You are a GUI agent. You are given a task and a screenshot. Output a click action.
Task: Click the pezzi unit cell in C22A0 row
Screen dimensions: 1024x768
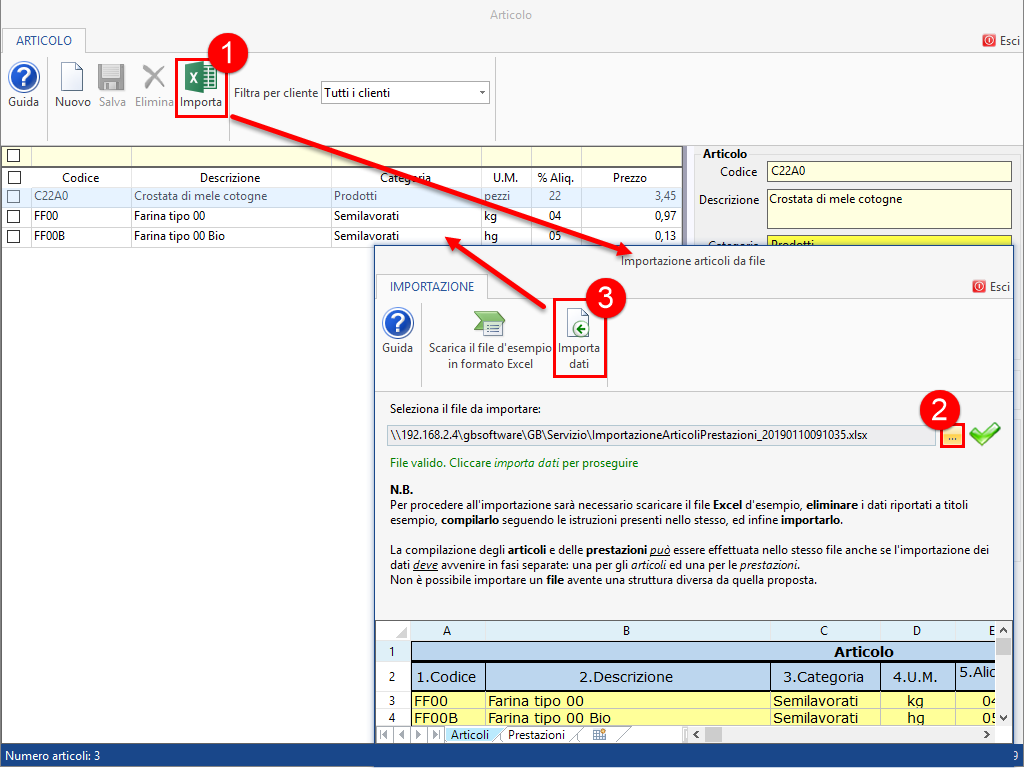coord(506,196)
